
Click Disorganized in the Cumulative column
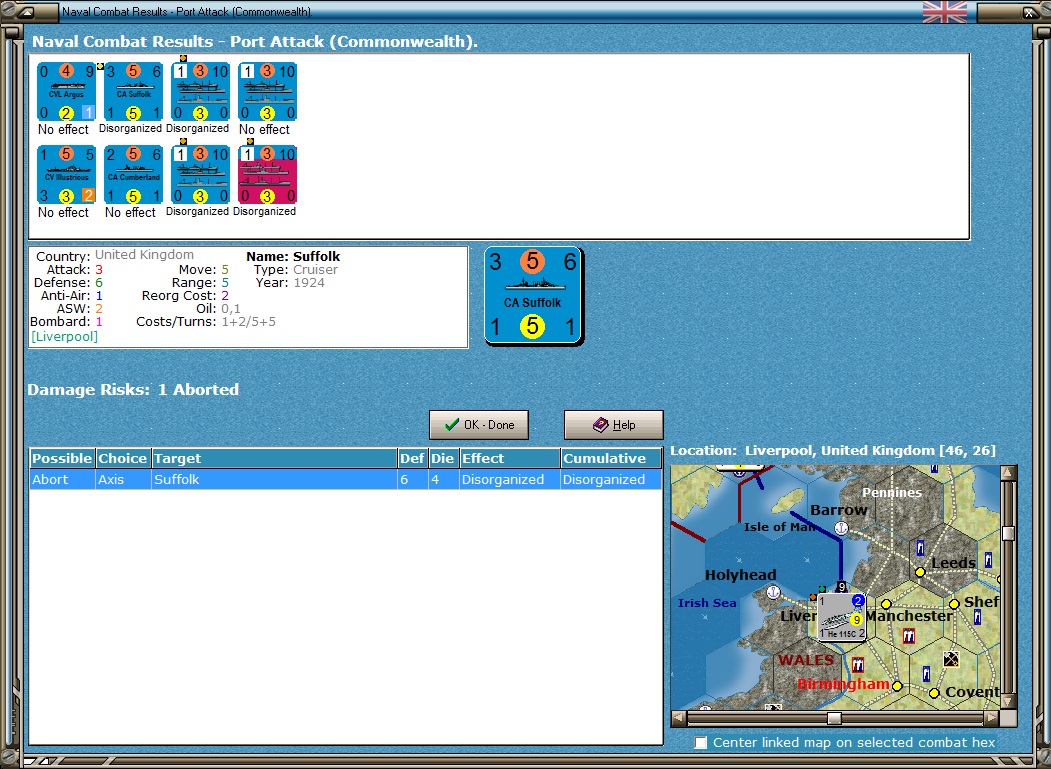[611, 479]
